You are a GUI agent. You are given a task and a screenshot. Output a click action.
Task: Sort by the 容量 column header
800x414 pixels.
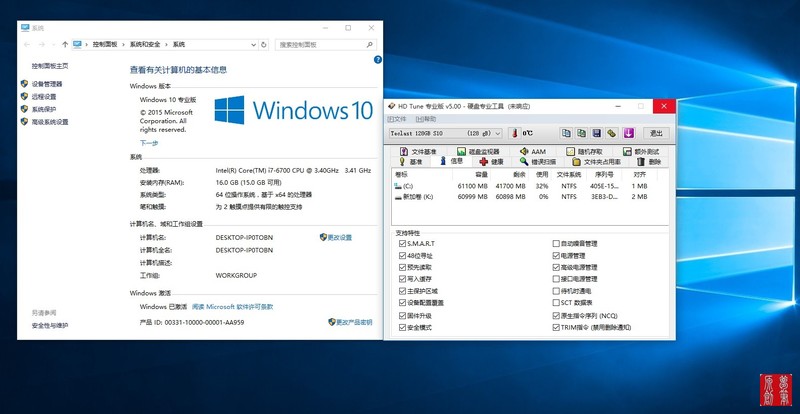[470, 175]
